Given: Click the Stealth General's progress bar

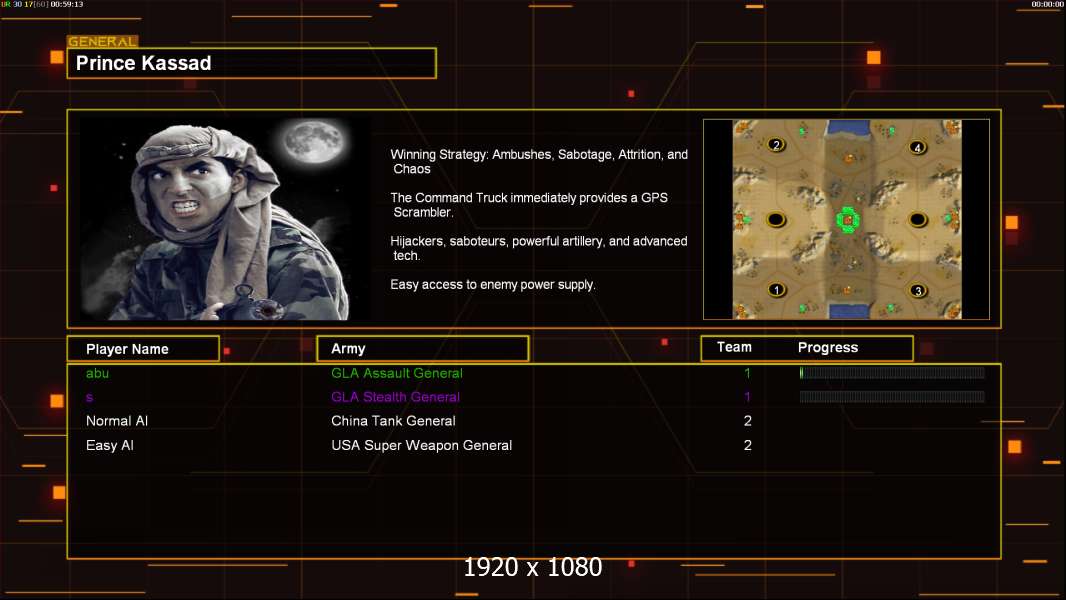Looking at the screenshot, I should coord(892,396).
